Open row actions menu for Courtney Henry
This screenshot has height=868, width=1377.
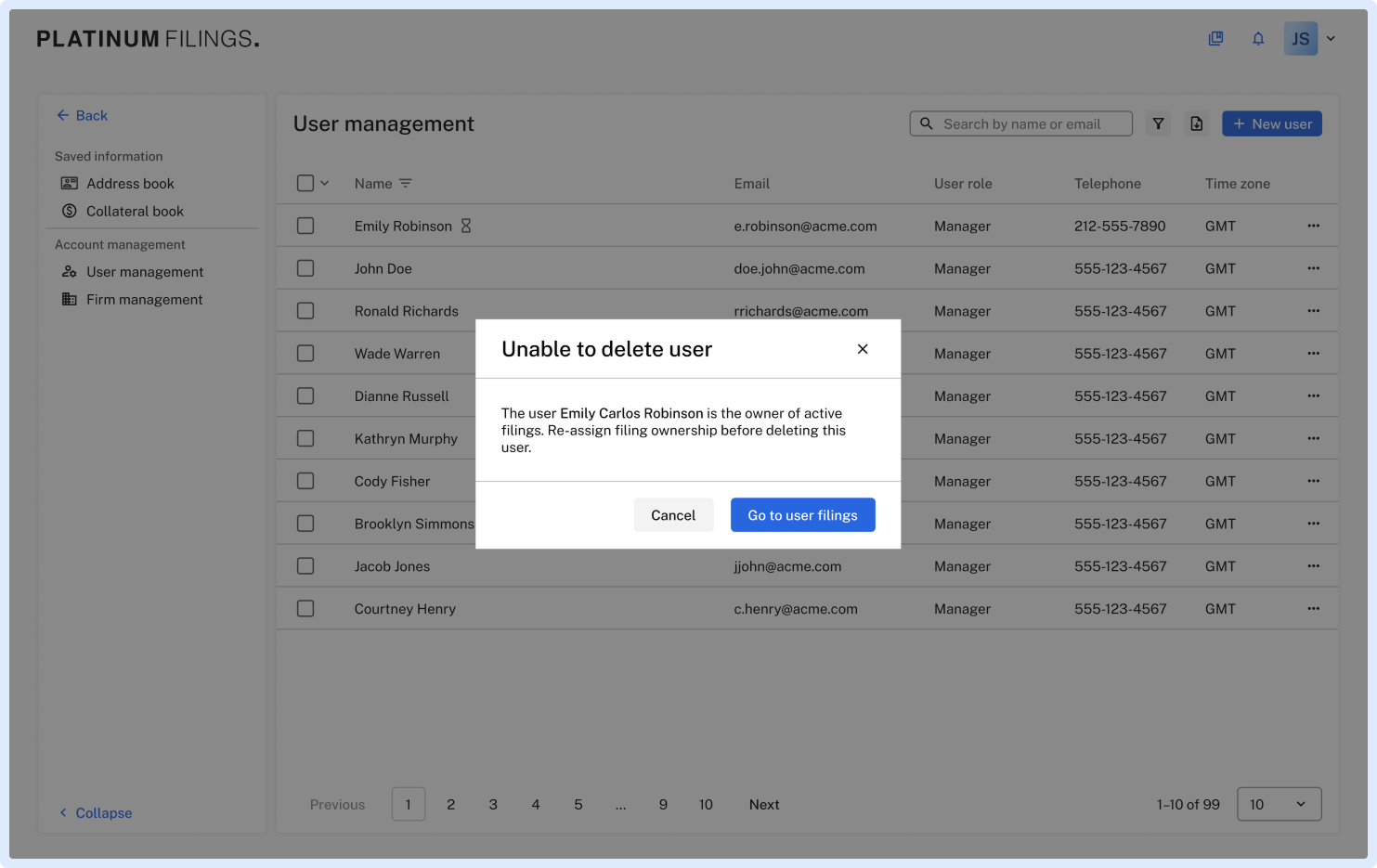1313,609
